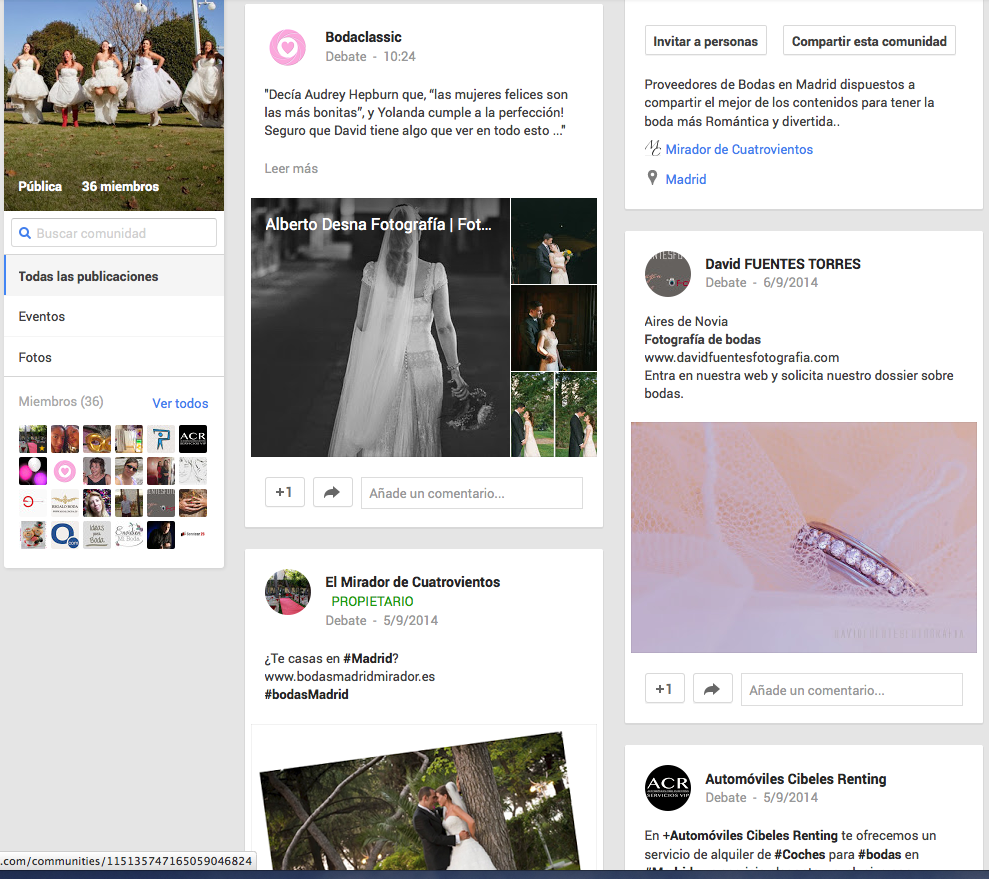Give +1 to the Bodaclassic post
This screenshot has width=989, height=879.
pos(284,492)
